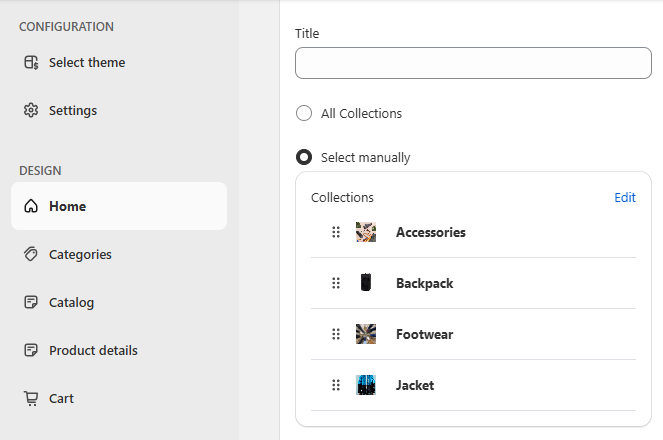
Task: Click the Accessories collection thumbnail
Action: click(x=366, y=232)
